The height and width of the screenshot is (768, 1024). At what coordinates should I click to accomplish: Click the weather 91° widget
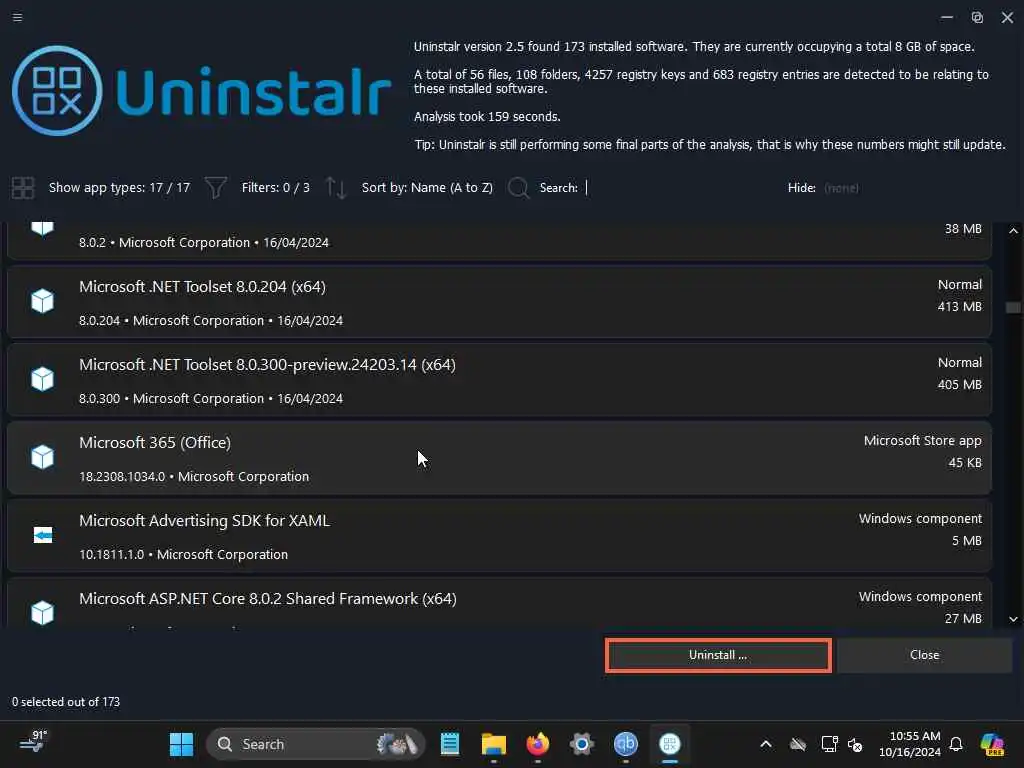33,743
